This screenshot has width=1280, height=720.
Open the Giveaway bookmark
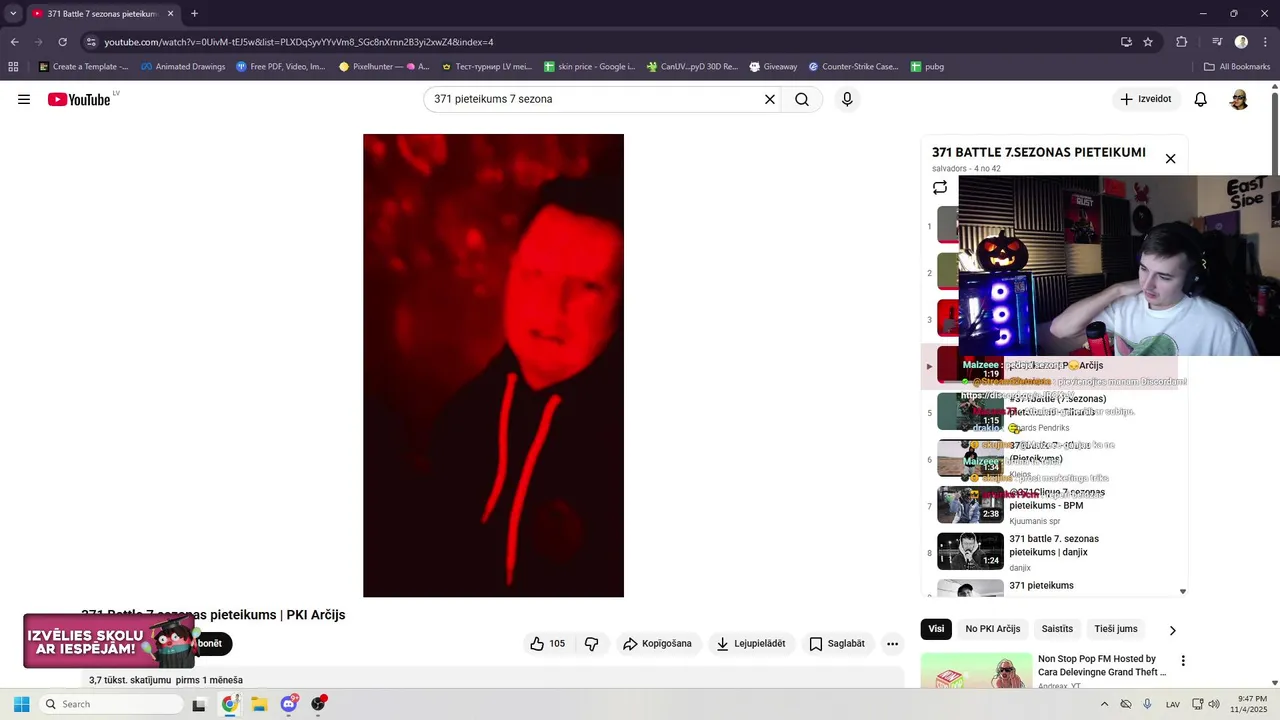tap(773, 67)
